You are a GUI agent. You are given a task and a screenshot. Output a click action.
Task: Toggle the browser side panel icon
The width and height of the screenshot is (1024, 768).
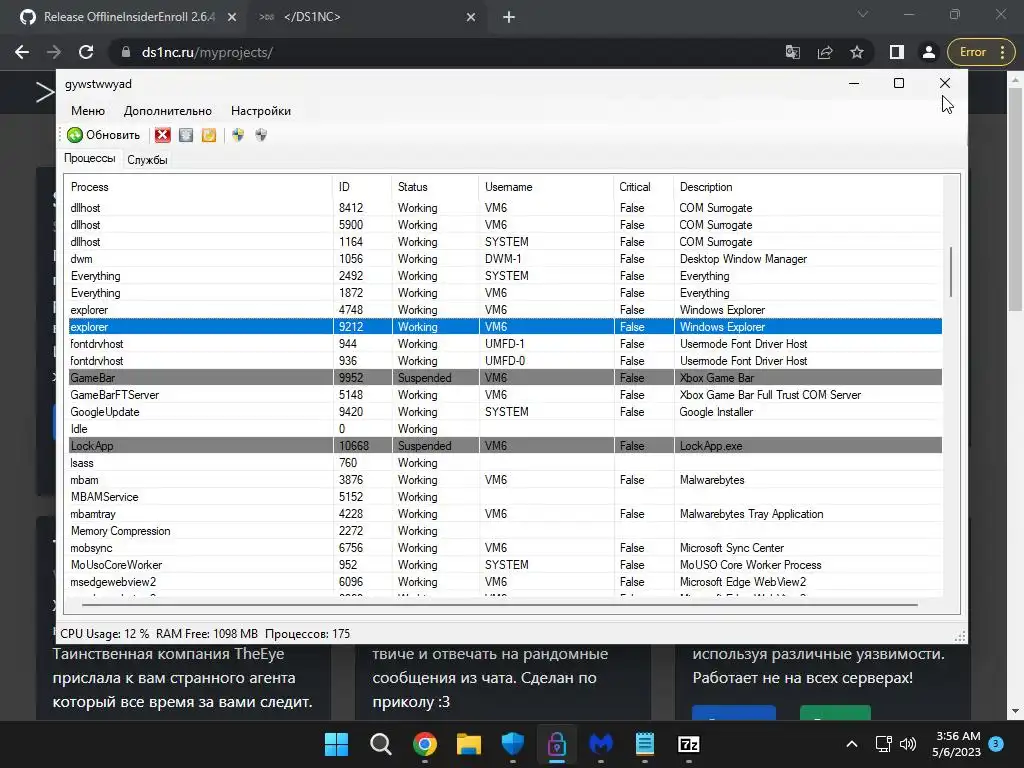[x=897, y=52]
